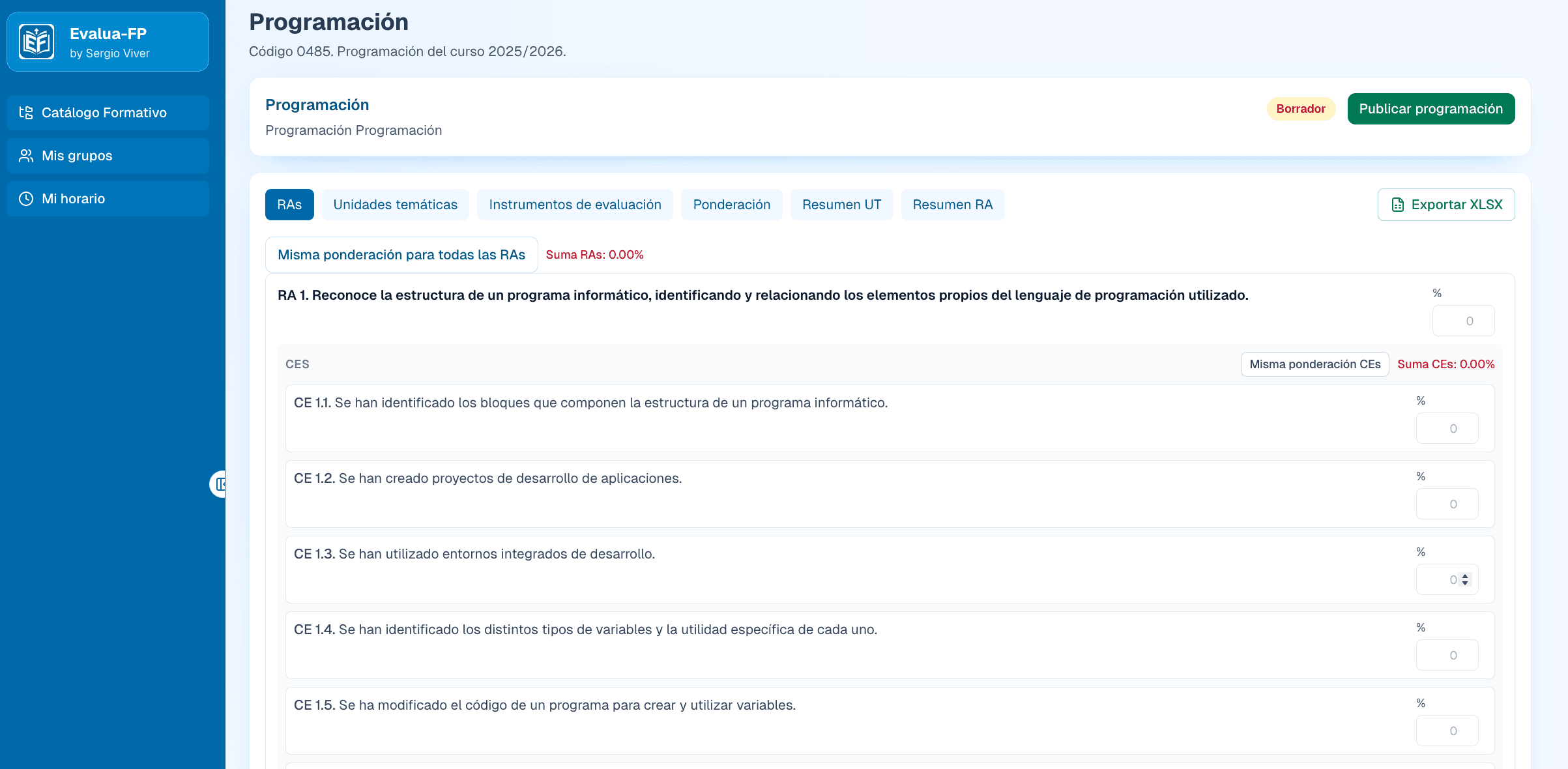Image resolution: width=1568 pixels, height=769 pixels.
Task: Click the 'Programación Programación' card subtitle
Action: tap(354, 130)
